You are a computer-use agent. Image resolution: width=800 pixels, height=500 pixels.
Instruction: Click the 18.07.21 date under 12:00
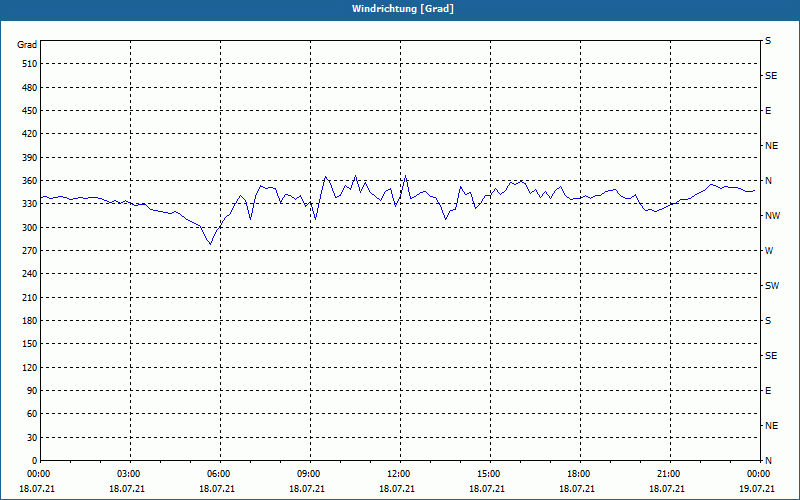pos(397,489)
